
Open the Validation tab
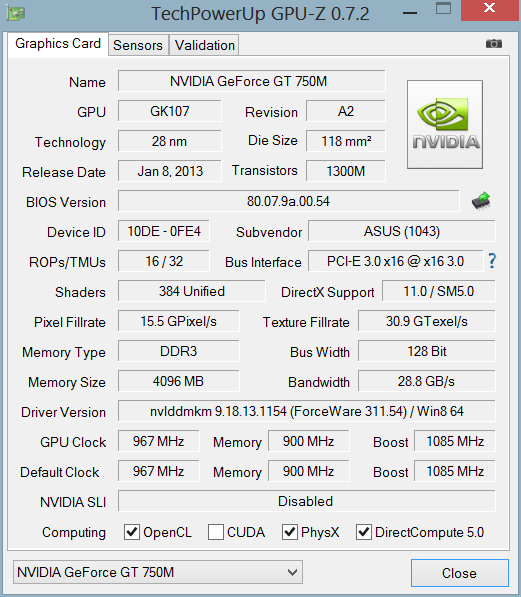point(205,45)
